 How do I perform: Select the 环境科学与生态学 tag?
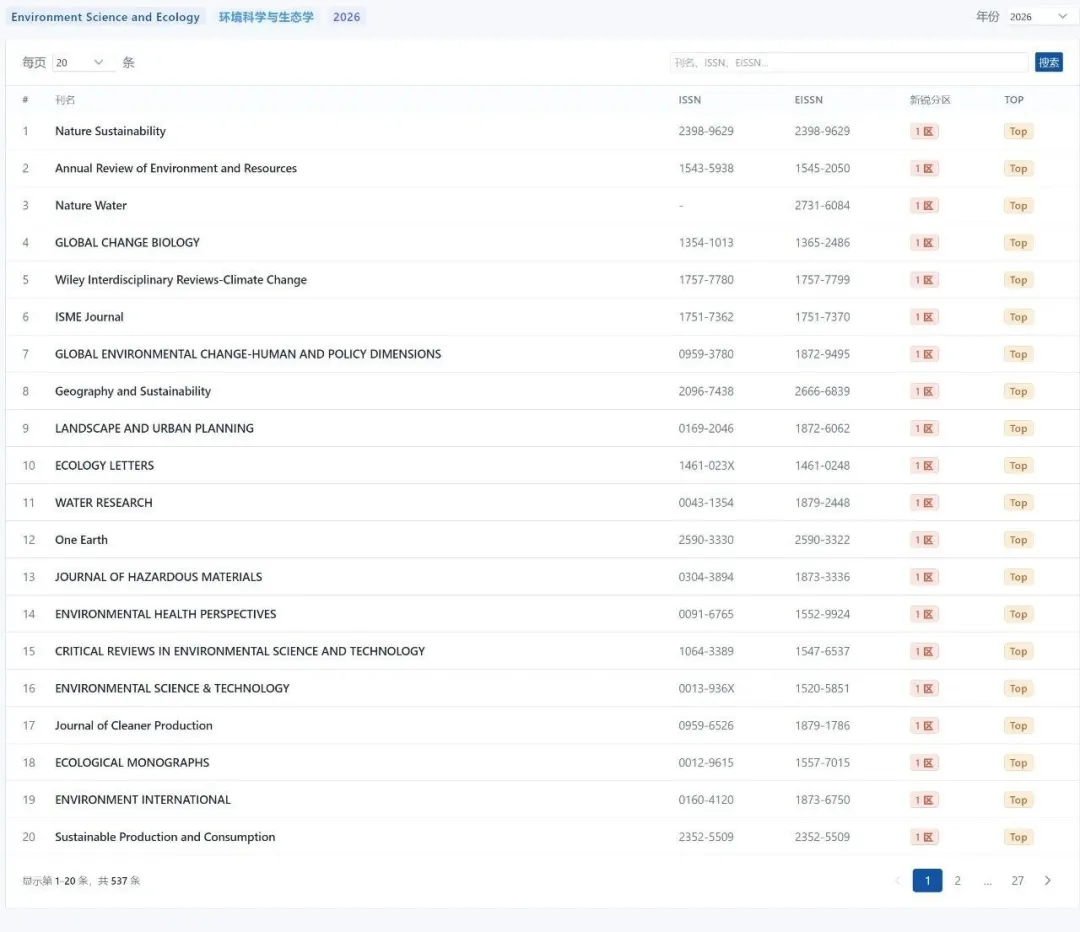click(266, 17)
